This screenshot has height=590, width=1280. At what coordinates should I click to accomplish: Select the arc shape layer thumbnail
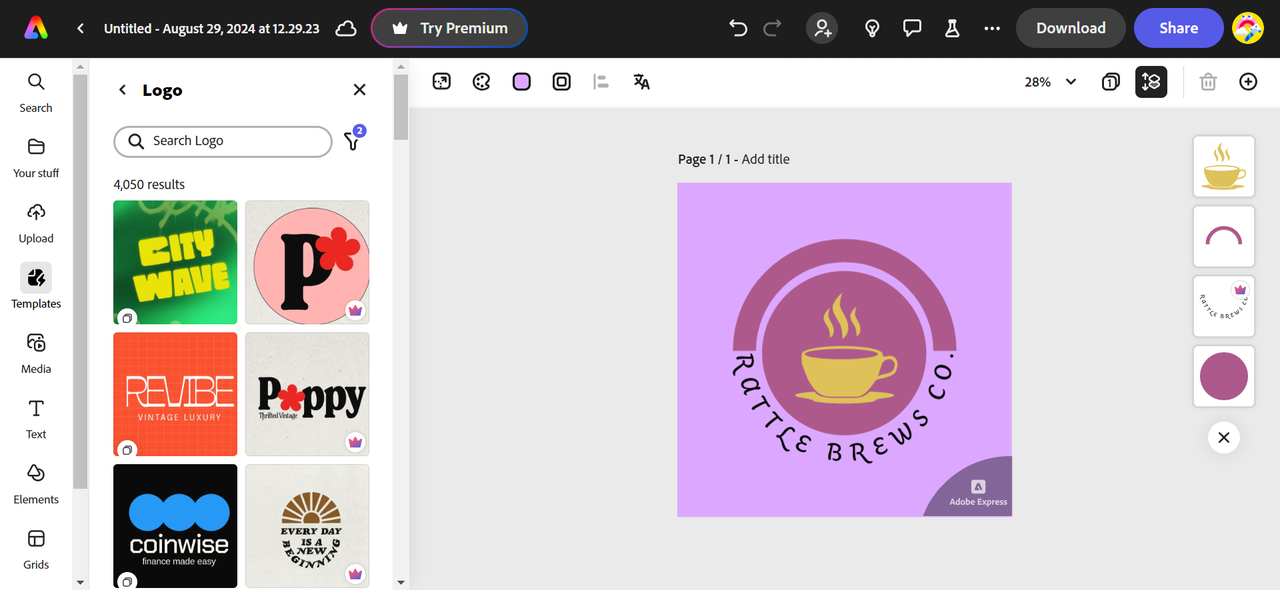coord(1224,236)
